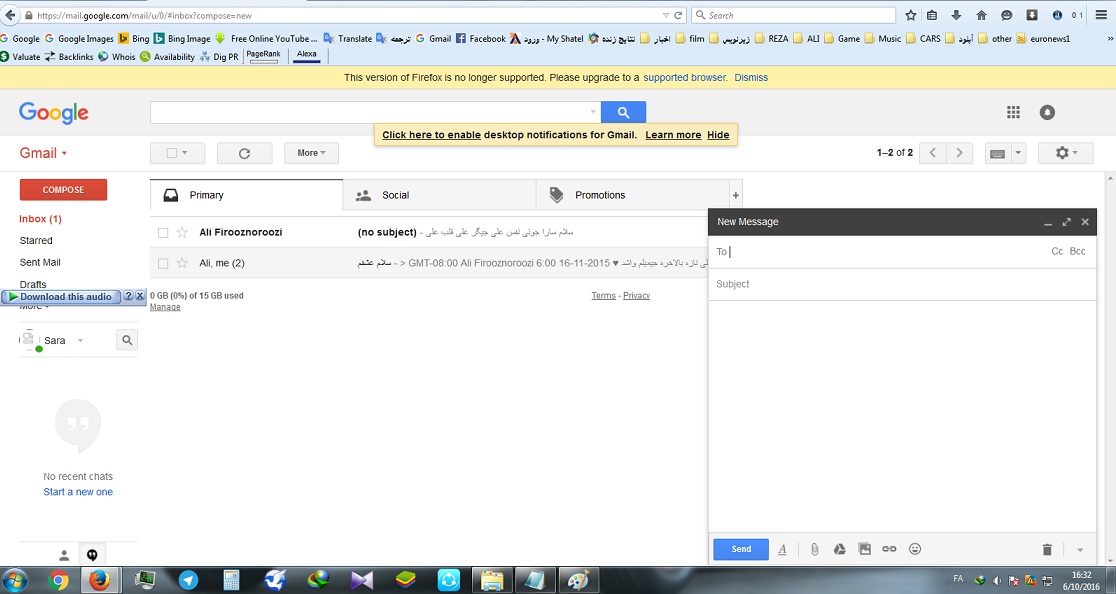This screenshot has height=594, width=1116.
Task: Pop out compose window to full-screen
Action: click(x=1066, y=222)
